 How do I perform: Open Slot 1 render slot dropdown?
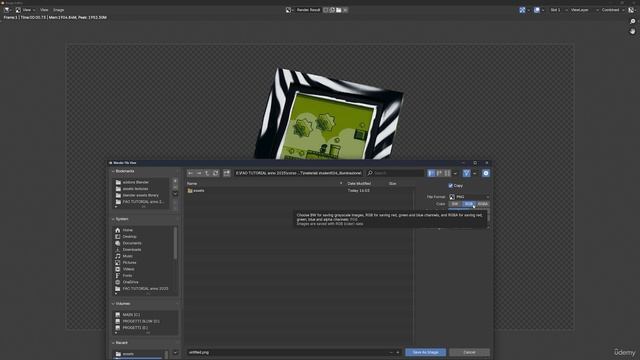coord(558,10)
